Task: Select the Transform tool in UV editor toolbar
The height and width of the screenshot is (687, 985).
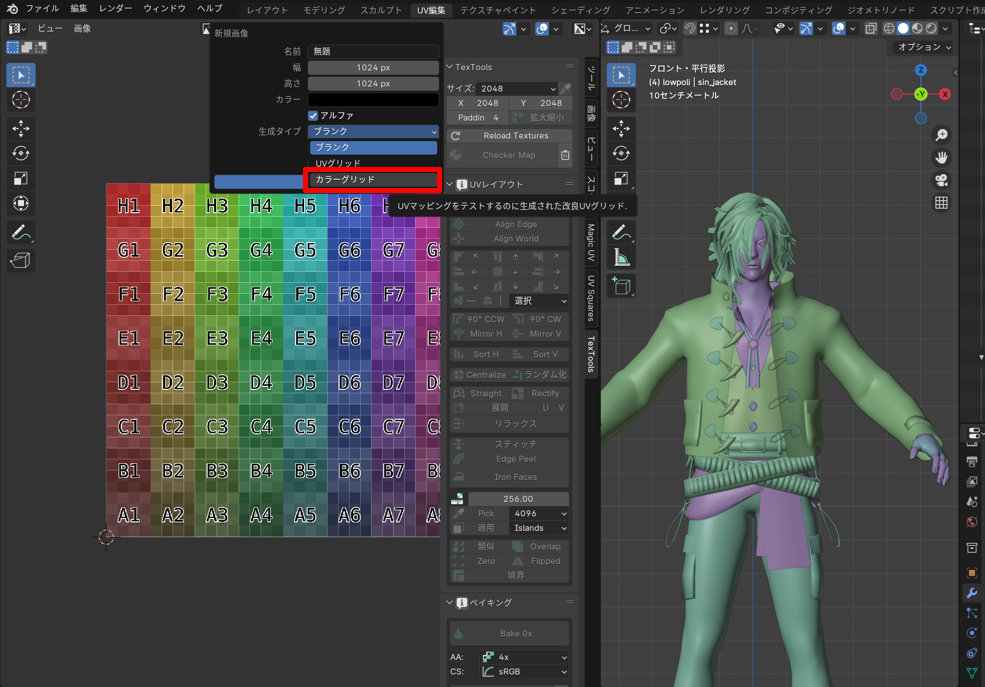Action: pyautogui.click(x=21, y=203)
